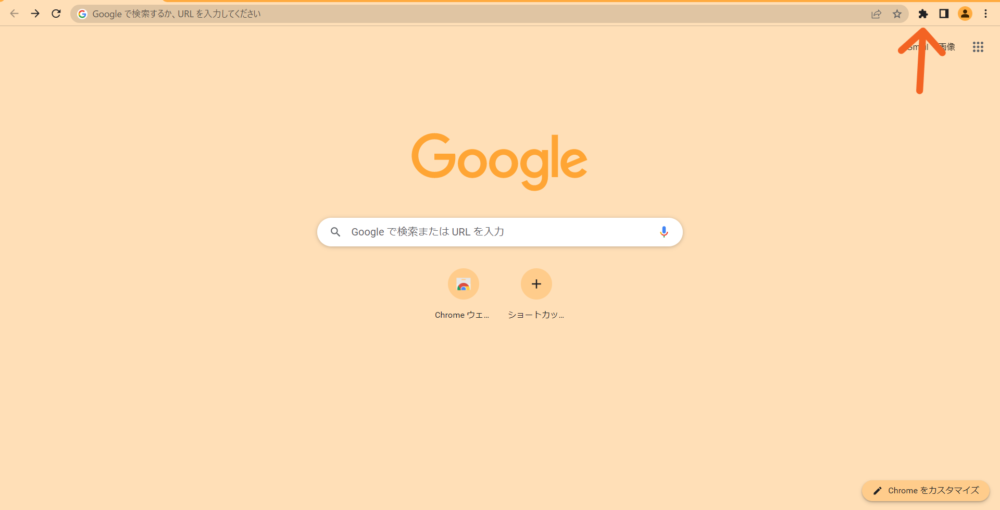
Task: Open the Google apps grid
Action: [x=978, y=47]
